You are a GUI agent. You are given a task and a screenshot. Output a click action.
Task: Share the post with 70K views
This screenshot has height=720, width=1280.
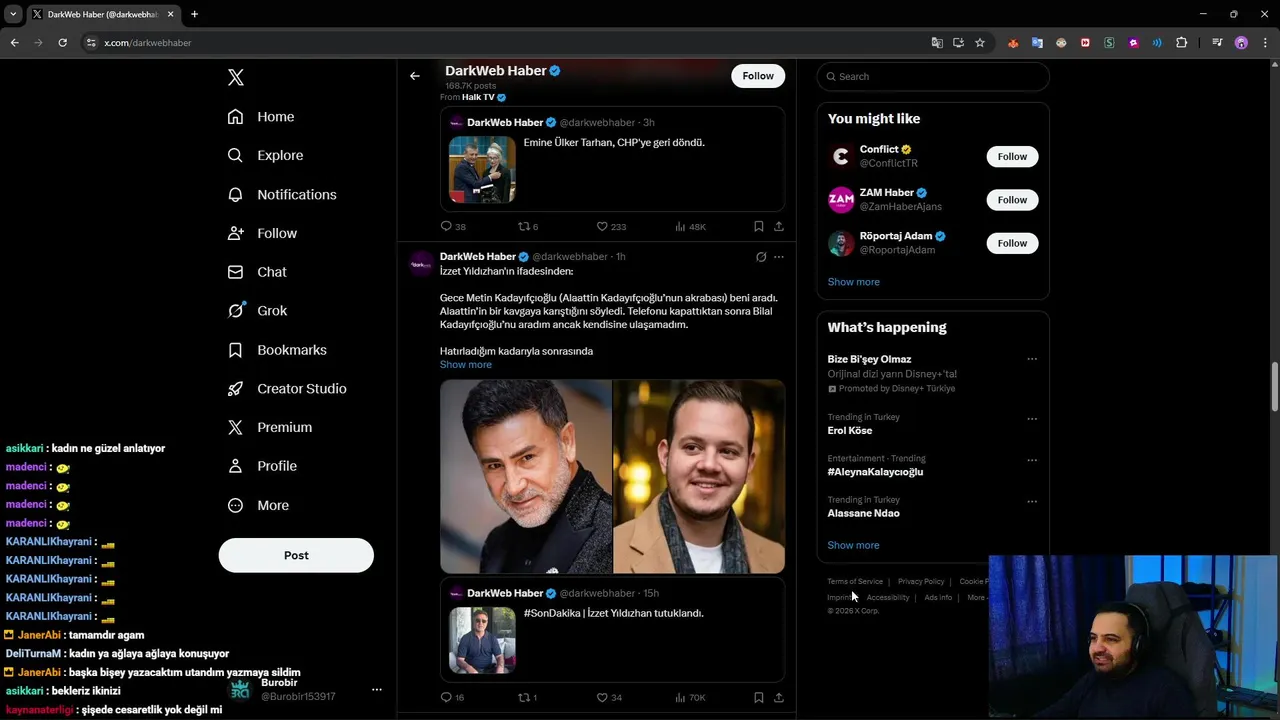point(779,697)
